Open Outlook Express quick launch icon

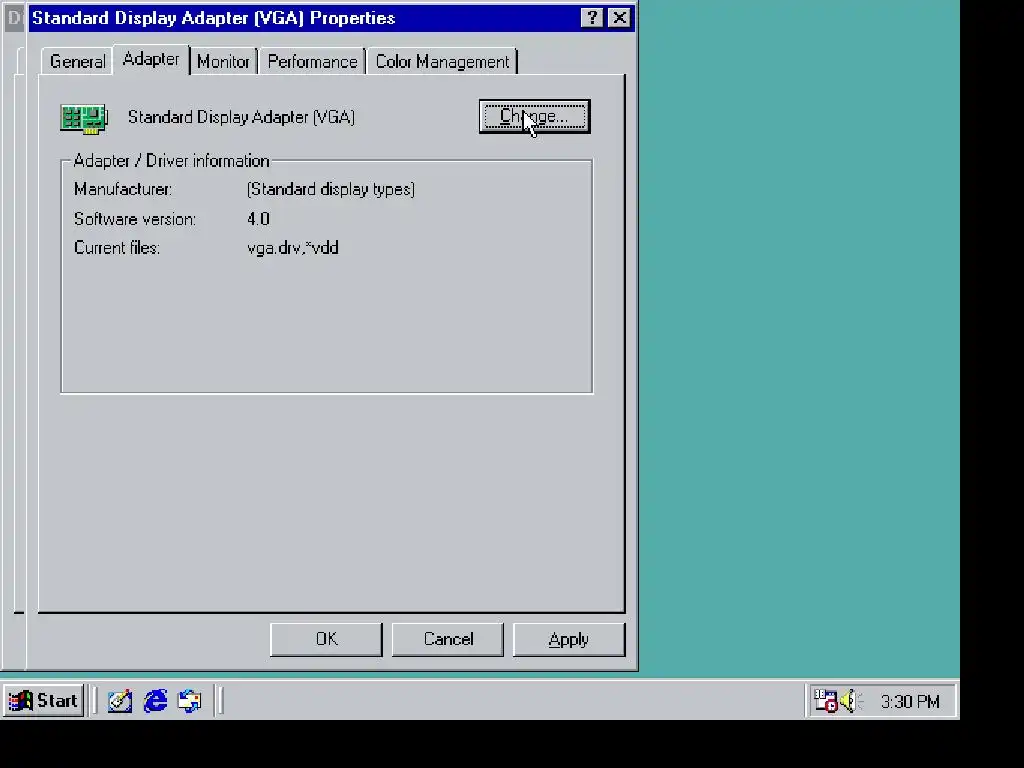coord(190,701)
